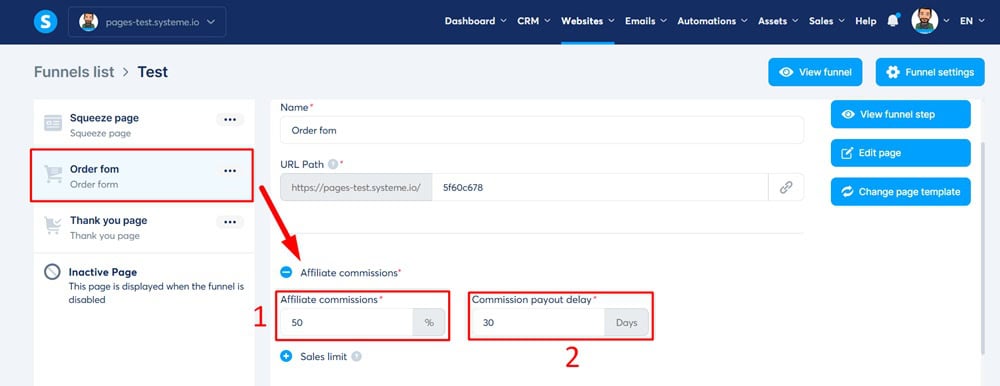The width and height of the screenshot is (1000, 386).
Task: Open the Assets menu
Action: pyautogui.click(x=778, y=21)
